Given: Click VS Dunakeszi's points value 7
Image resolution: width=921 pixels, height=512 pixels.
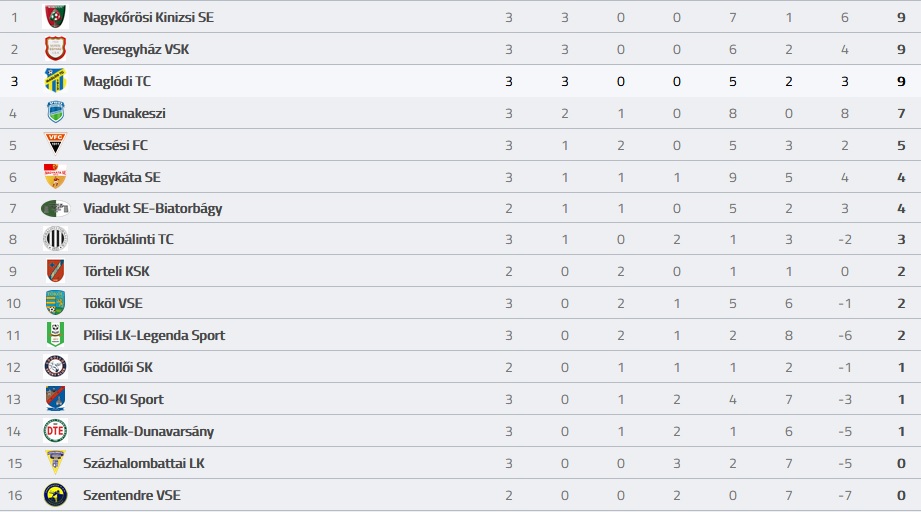Looking at the screenshot, I should coord(901,113).
